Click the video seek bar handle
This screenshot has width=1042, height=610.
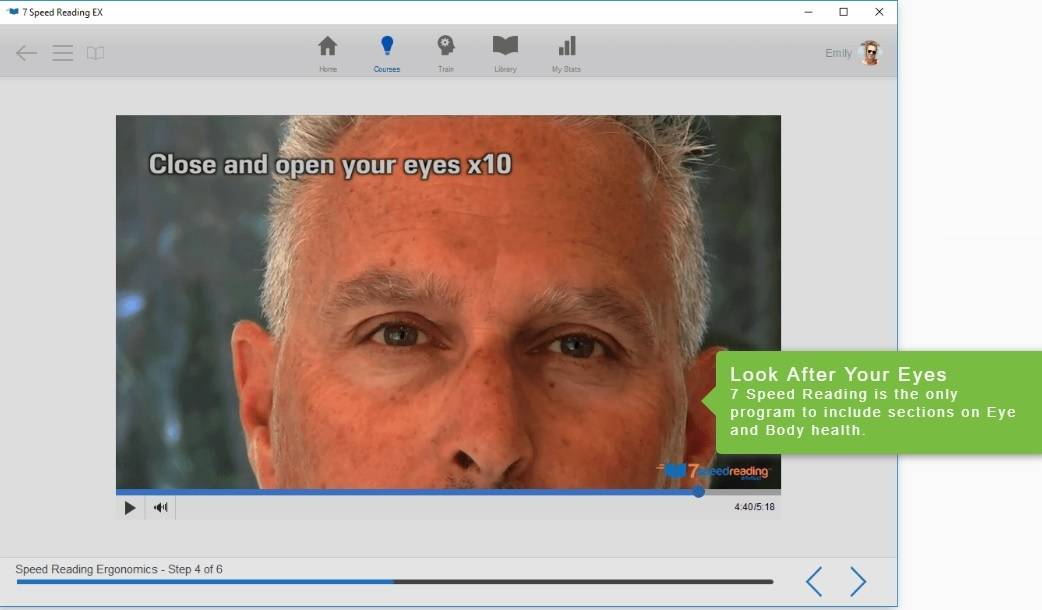click(x=698, y=492)
